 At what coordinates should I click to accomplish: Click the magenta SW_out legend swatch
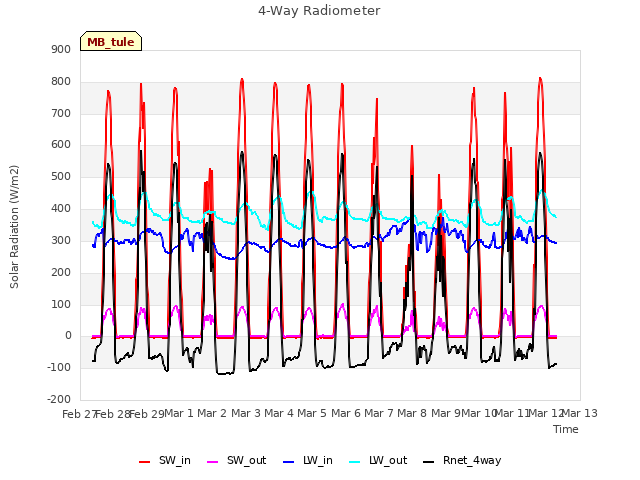click(213, 462)
